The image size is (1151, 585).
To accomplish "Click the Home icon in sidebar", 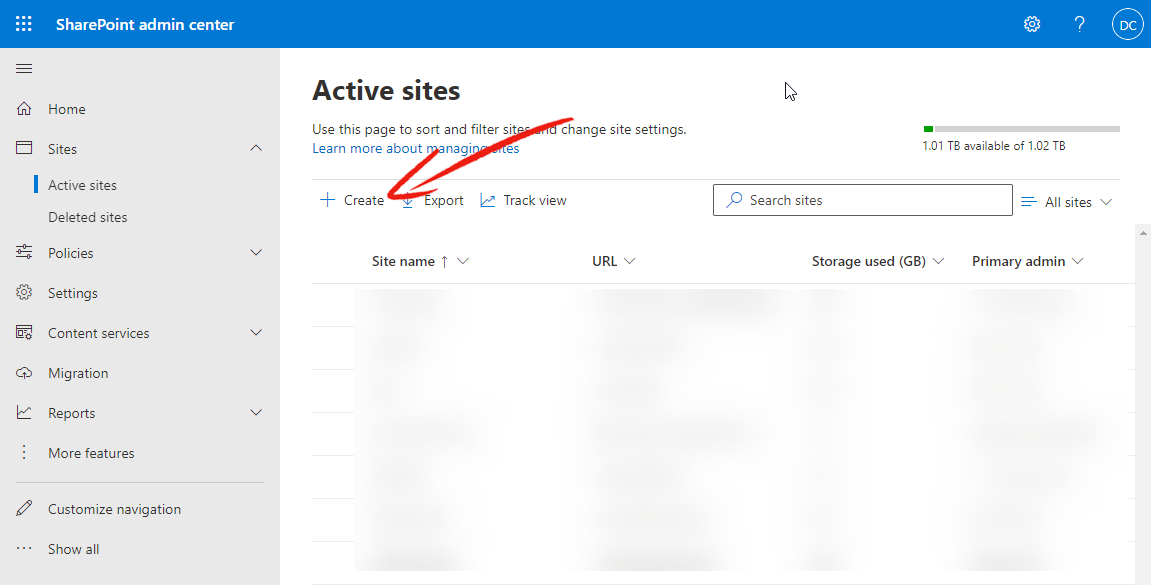I will point(24,109).
